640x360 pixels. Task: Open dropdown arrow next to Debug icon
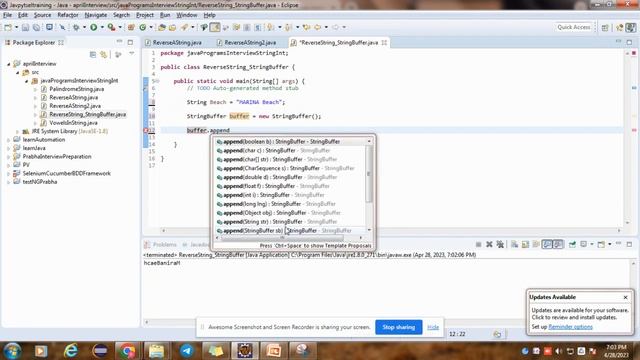coord(84,27)
